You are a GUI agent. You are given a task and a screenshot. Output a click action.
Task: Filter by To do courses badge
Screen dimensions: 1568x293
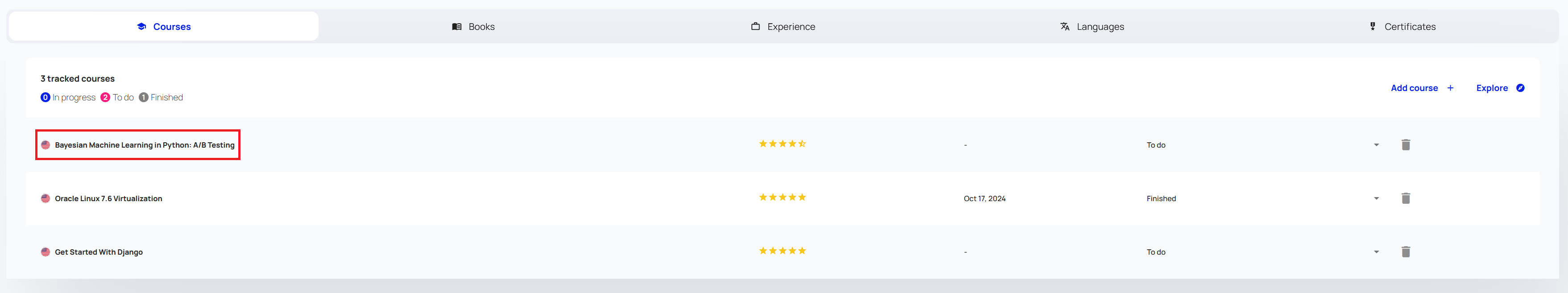(x=117, y=97)
